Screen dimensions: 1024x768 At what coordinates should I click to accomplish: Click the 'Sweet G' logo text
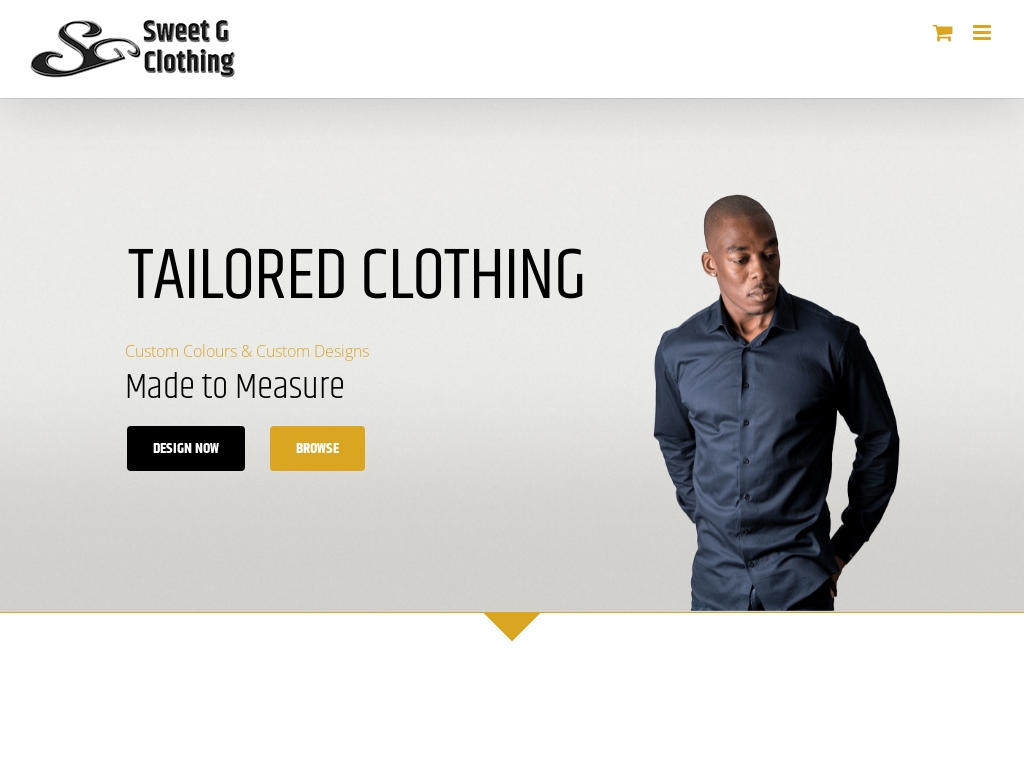(186, 32)
